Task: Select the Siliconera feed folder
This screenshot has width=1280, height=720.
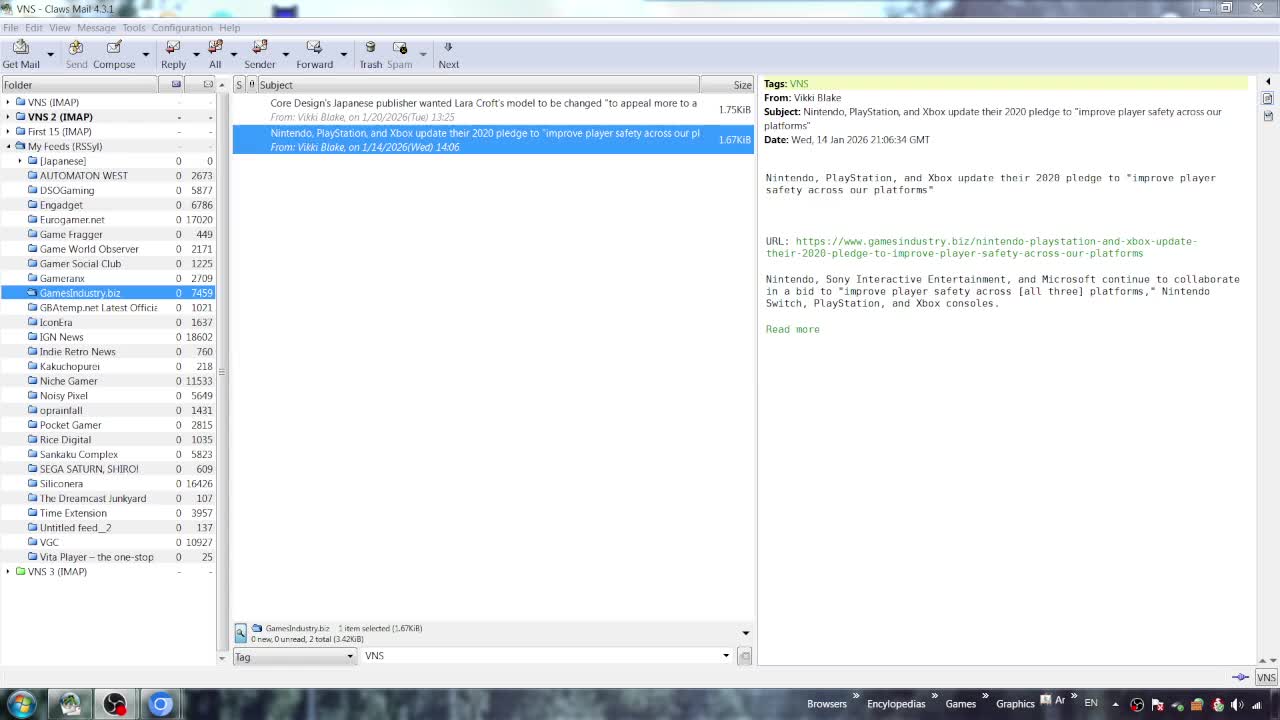Action: point(61,484)
